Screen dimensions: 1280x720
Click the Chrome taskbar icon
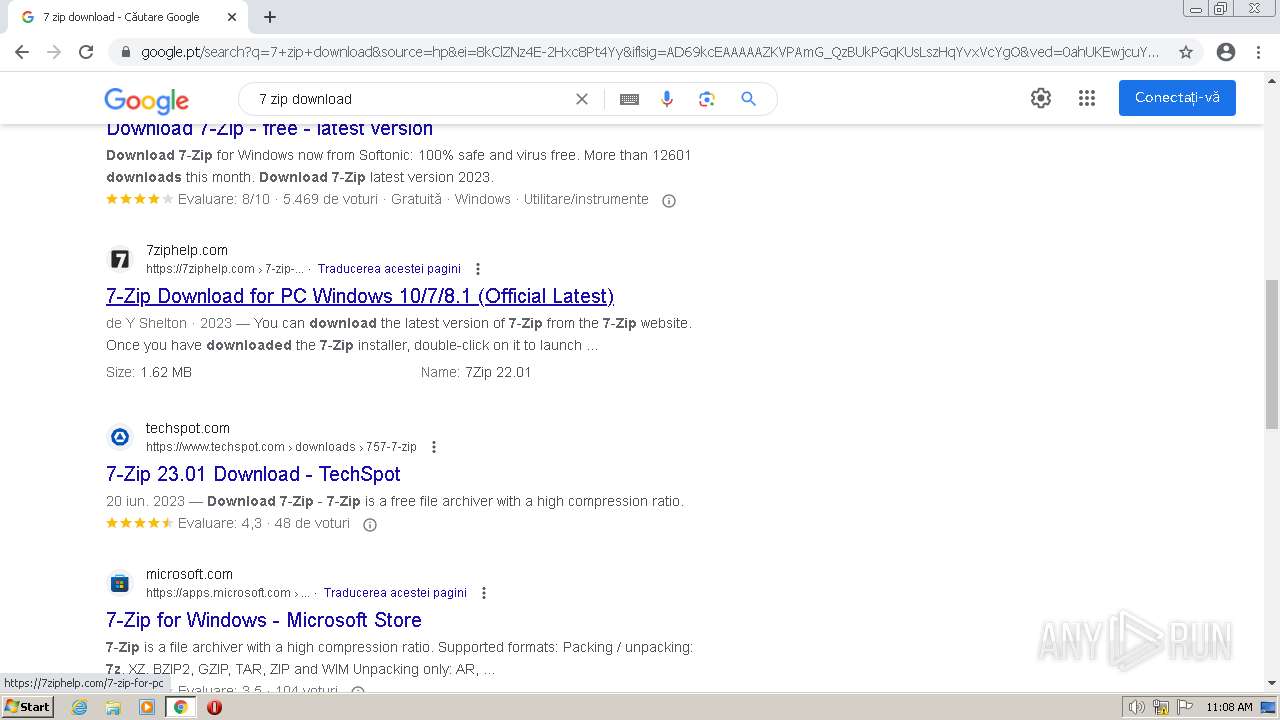pyautogui.click(x=180, y=707)
